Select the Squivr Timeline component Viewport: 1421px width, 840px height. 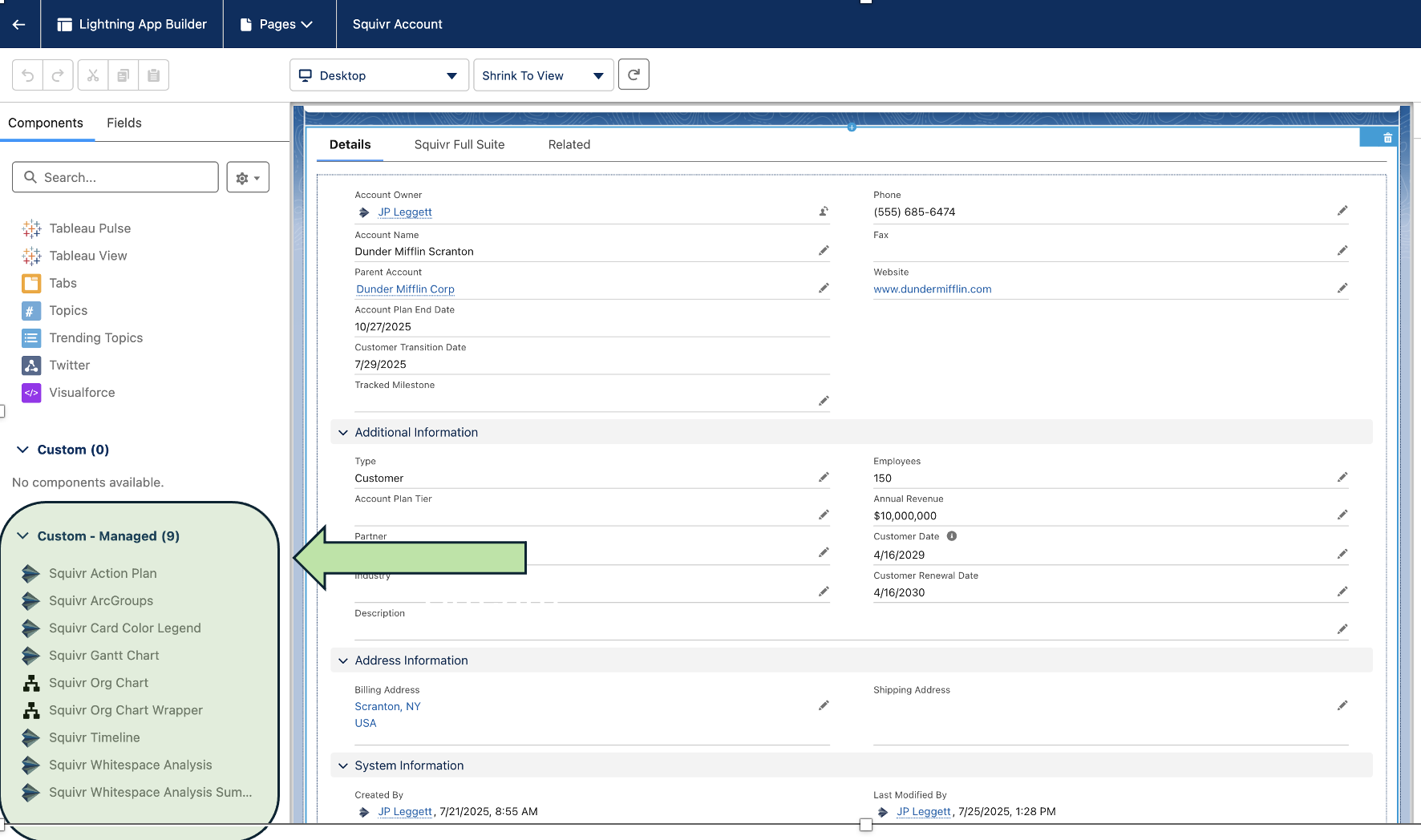click(95, 737)
